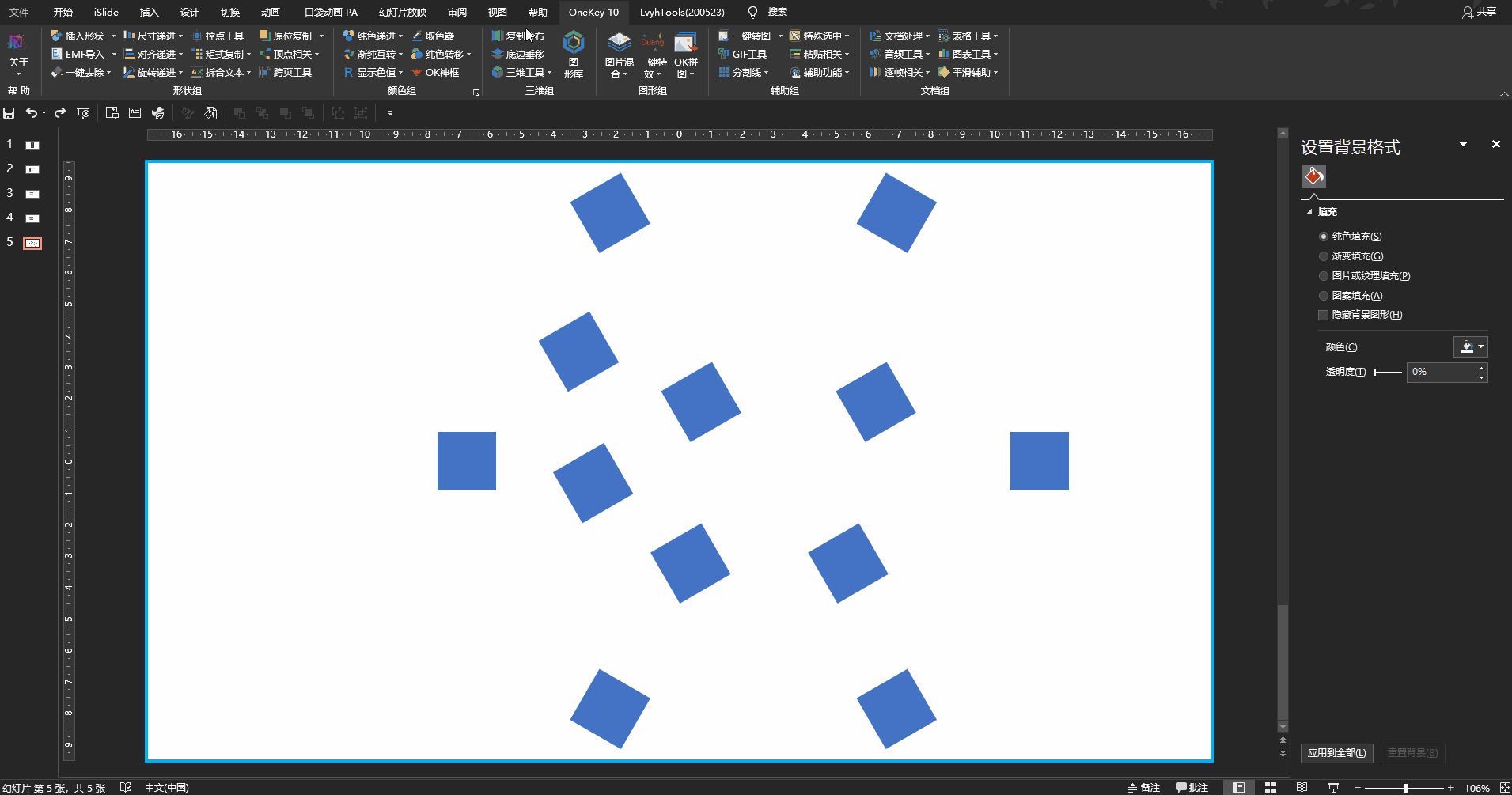This screenshot has height=795, width=1512.
Task: Click the OK神框 tool
Action: pos(435,72)
